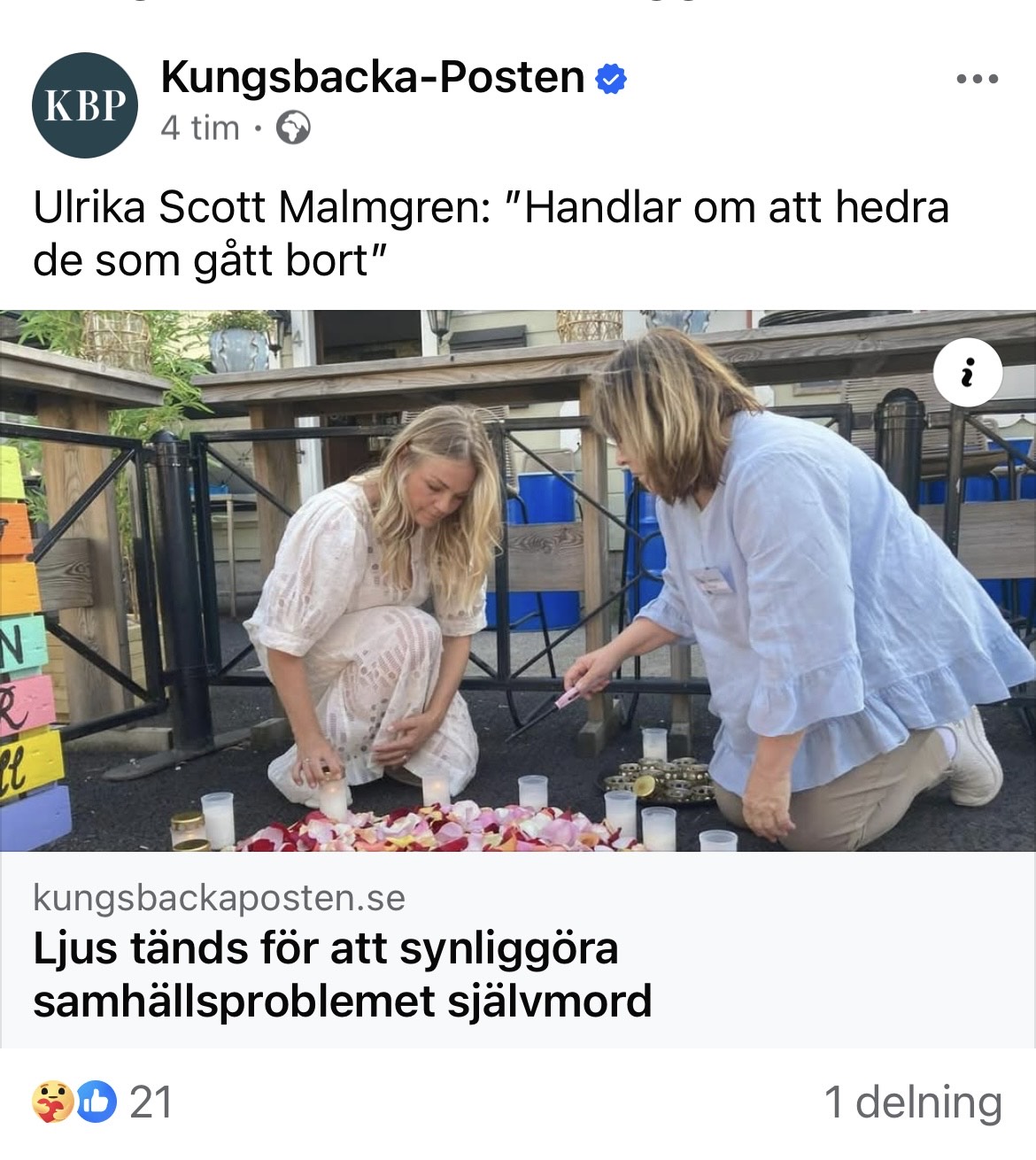Tap woman in white dress in photo
1036x1160 pixels.
tap(372, 602)
